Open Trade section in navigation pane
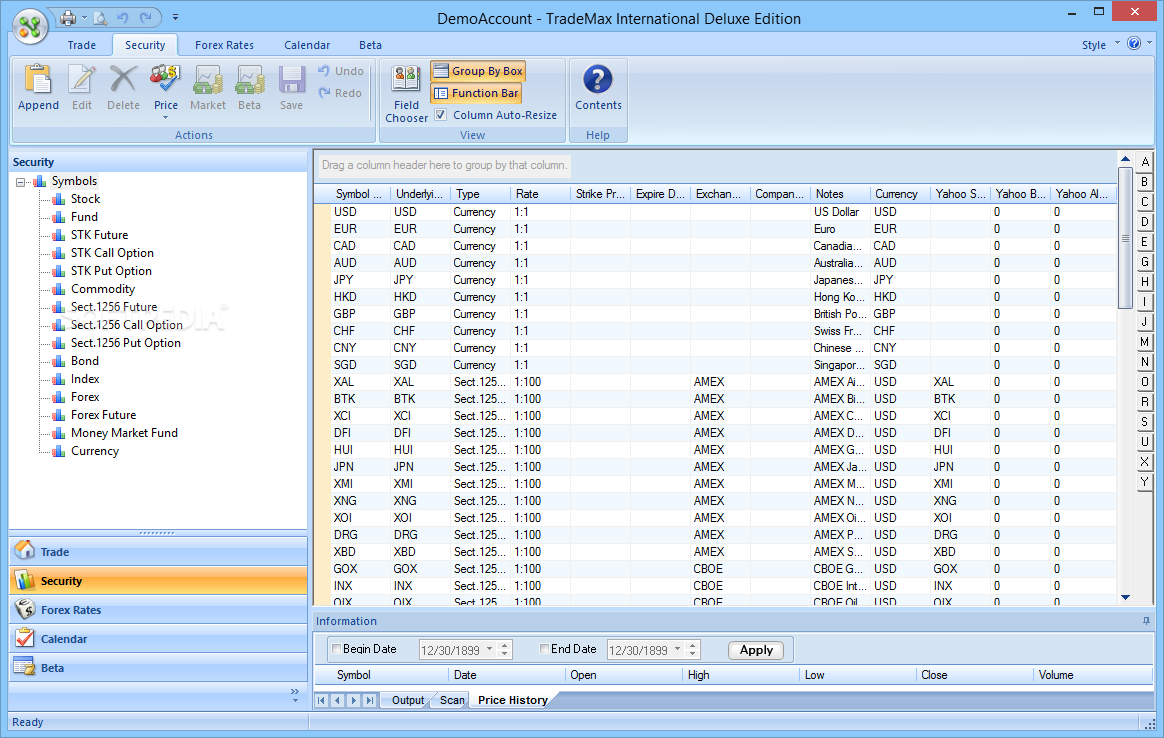The image size is (1164, 738). [x=158, y=552]
